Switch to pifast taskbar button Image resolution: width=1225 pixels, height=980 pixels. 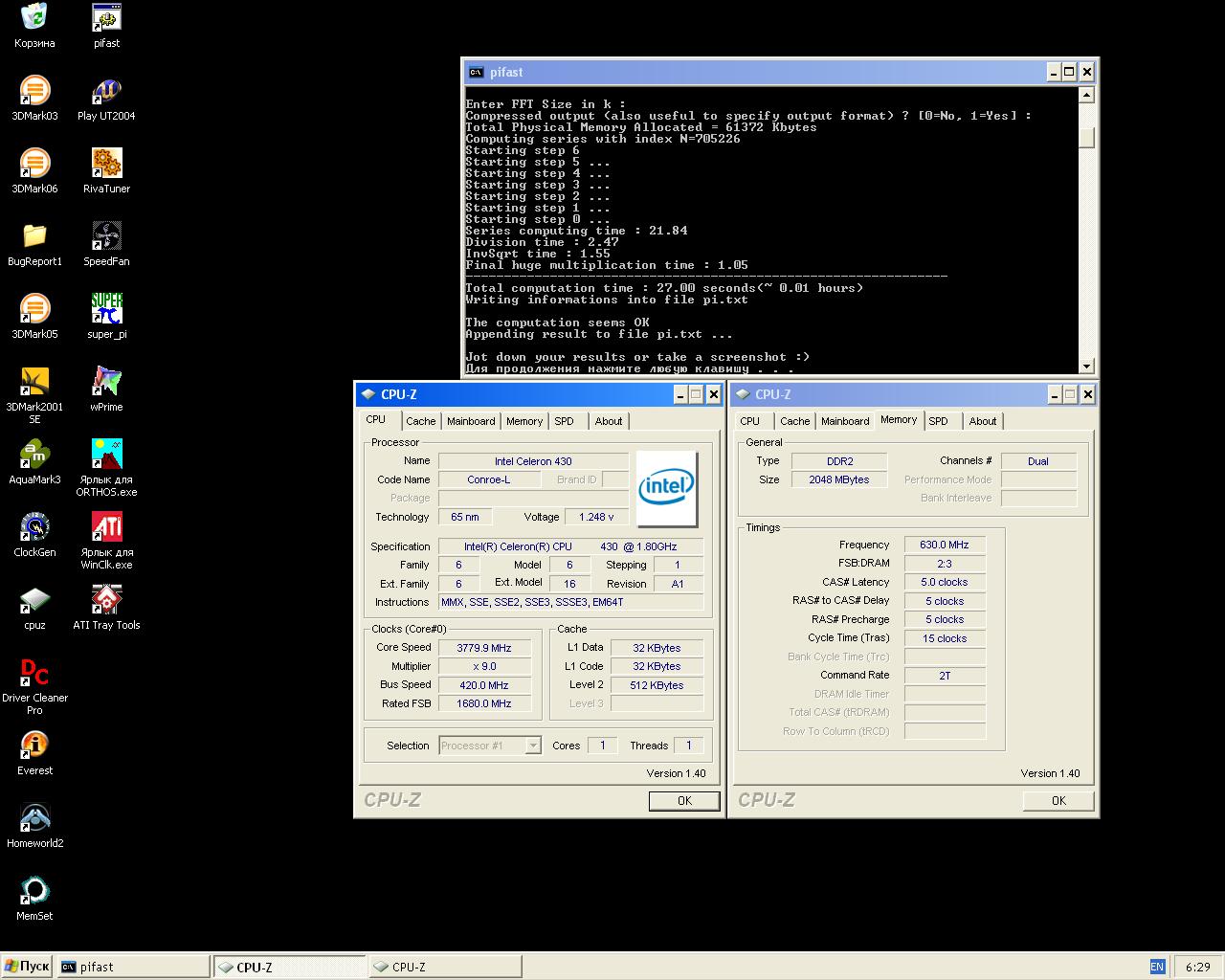[x=133, y=967]
